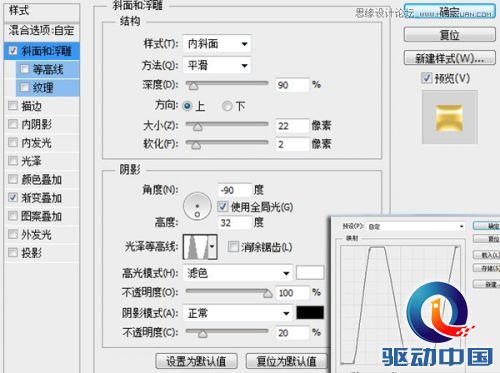500x373 pixels.
Task: Click the 深度 value field showing 90
Action: [x=292, y=85]
